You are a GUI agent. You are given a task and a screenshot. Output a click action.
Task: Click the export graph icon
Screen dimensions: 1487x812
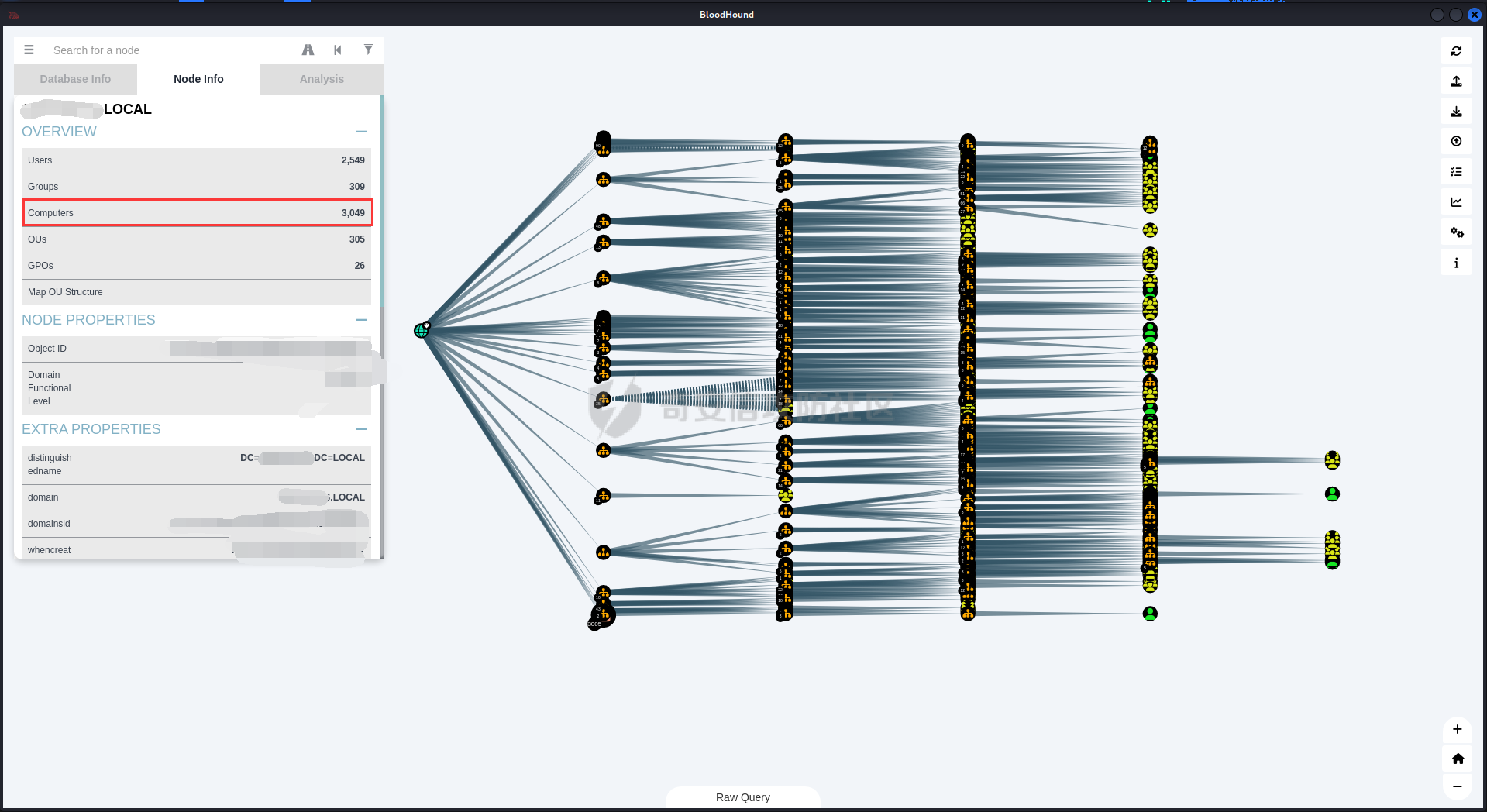pyautogui.click(x=1456, y=81)
